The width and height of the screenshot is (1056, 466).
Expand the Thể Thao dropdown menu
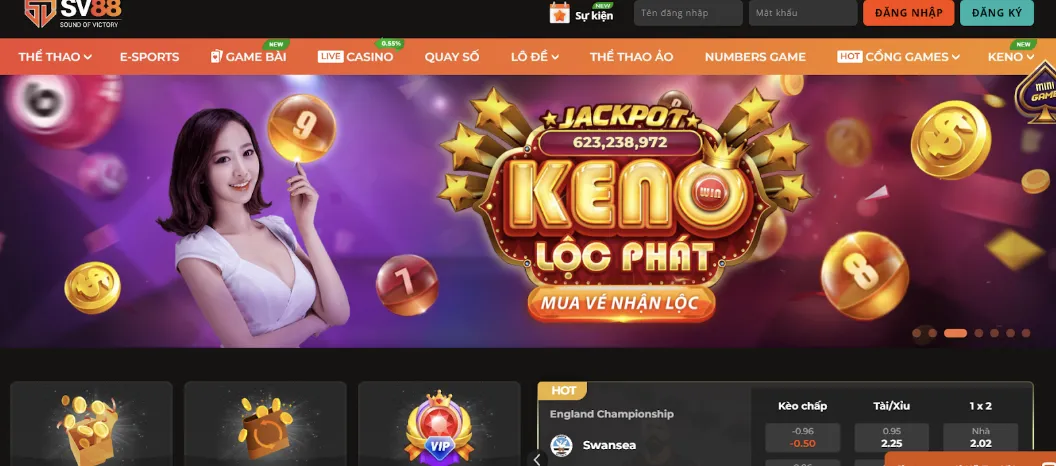[x=55, y=57]
